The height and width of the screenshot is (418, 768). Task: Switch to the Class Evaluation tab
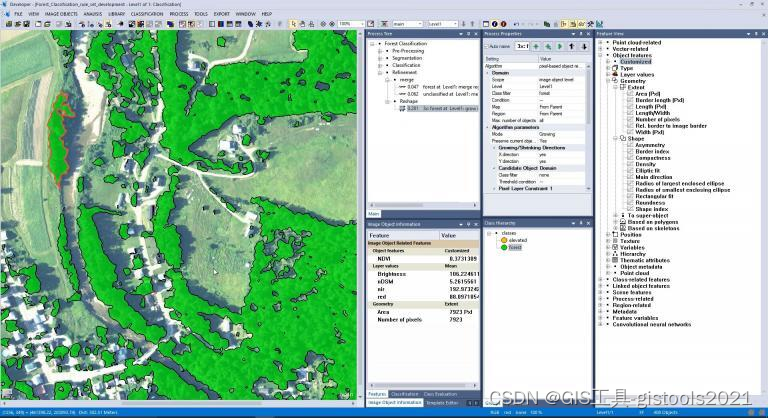tap(440, 394)
